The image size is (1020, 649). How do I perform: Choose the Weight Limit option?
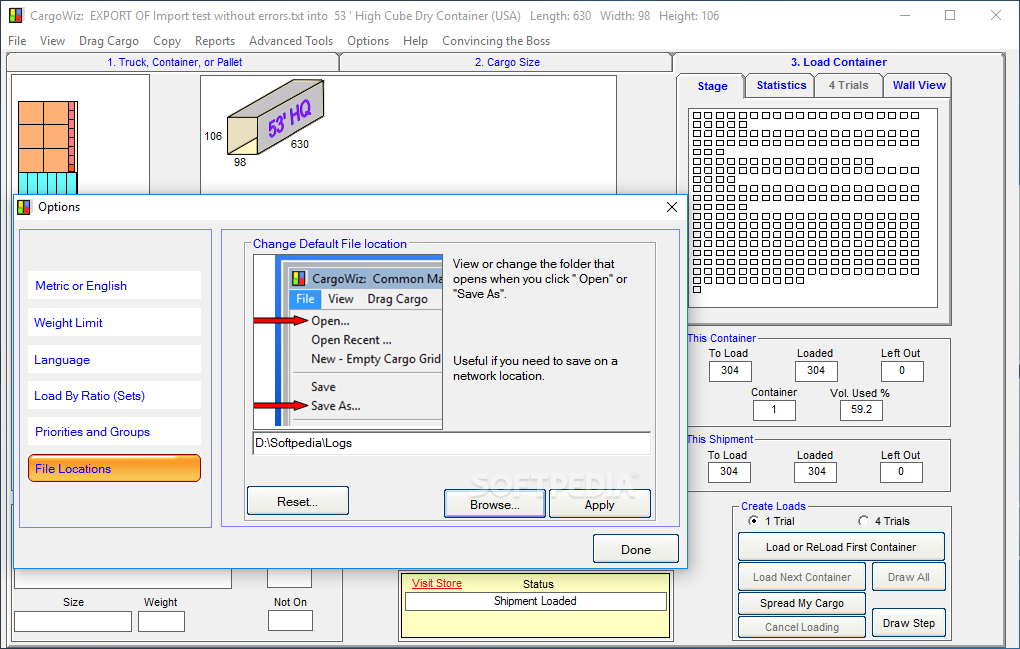click(x=114, y=323)
